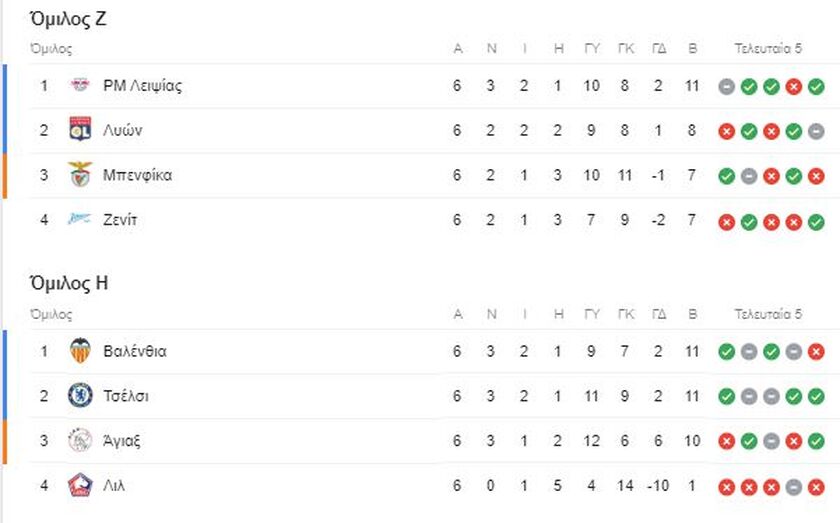Click the Όμιλος Η group heading

pos(69,284)
